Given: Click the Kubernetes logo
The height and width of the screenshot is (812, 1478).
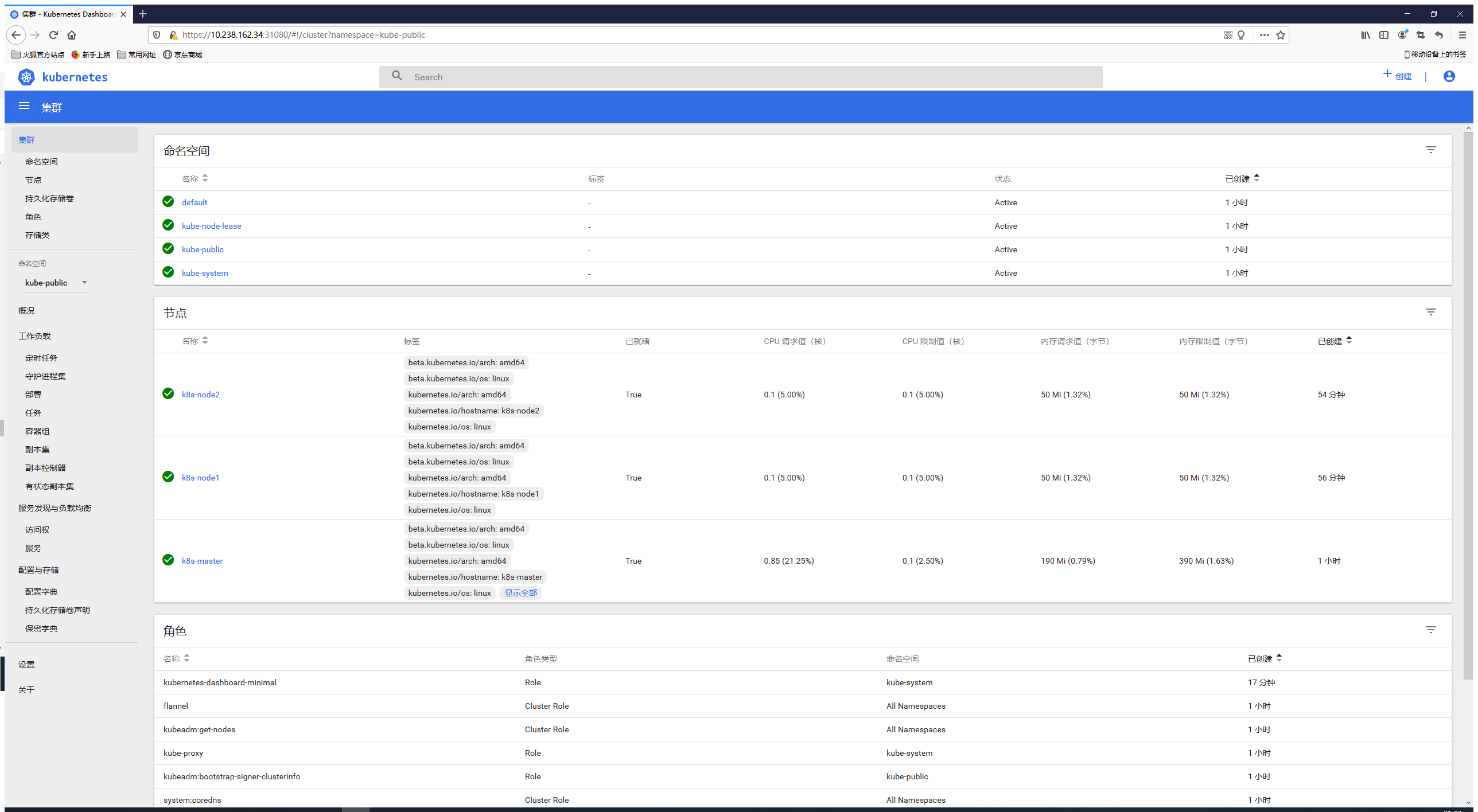Looking at the screenshot, I should pyautogui.click(x=26, y=76).
